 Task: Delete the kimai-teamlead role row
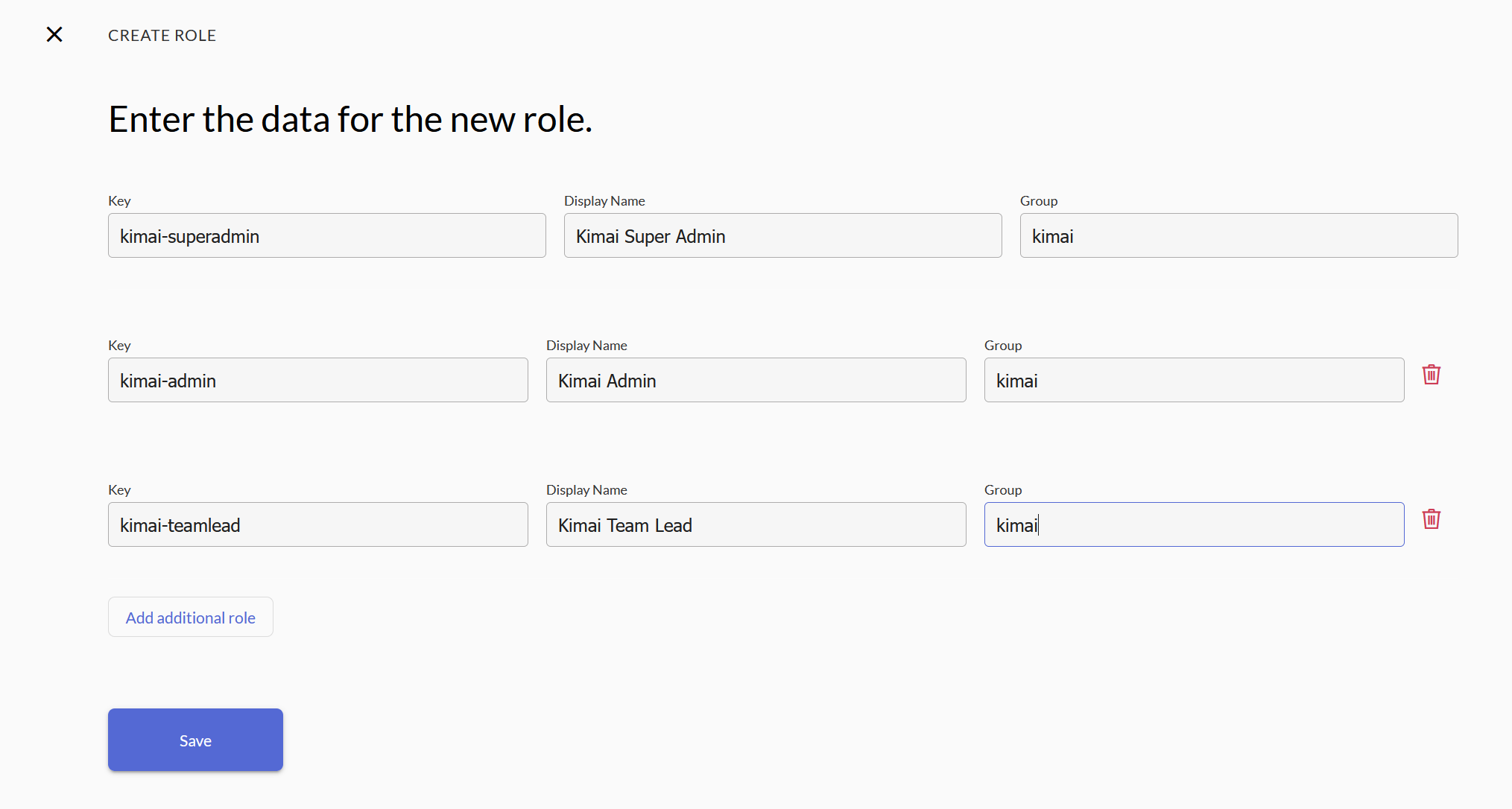pos(1431,519)
